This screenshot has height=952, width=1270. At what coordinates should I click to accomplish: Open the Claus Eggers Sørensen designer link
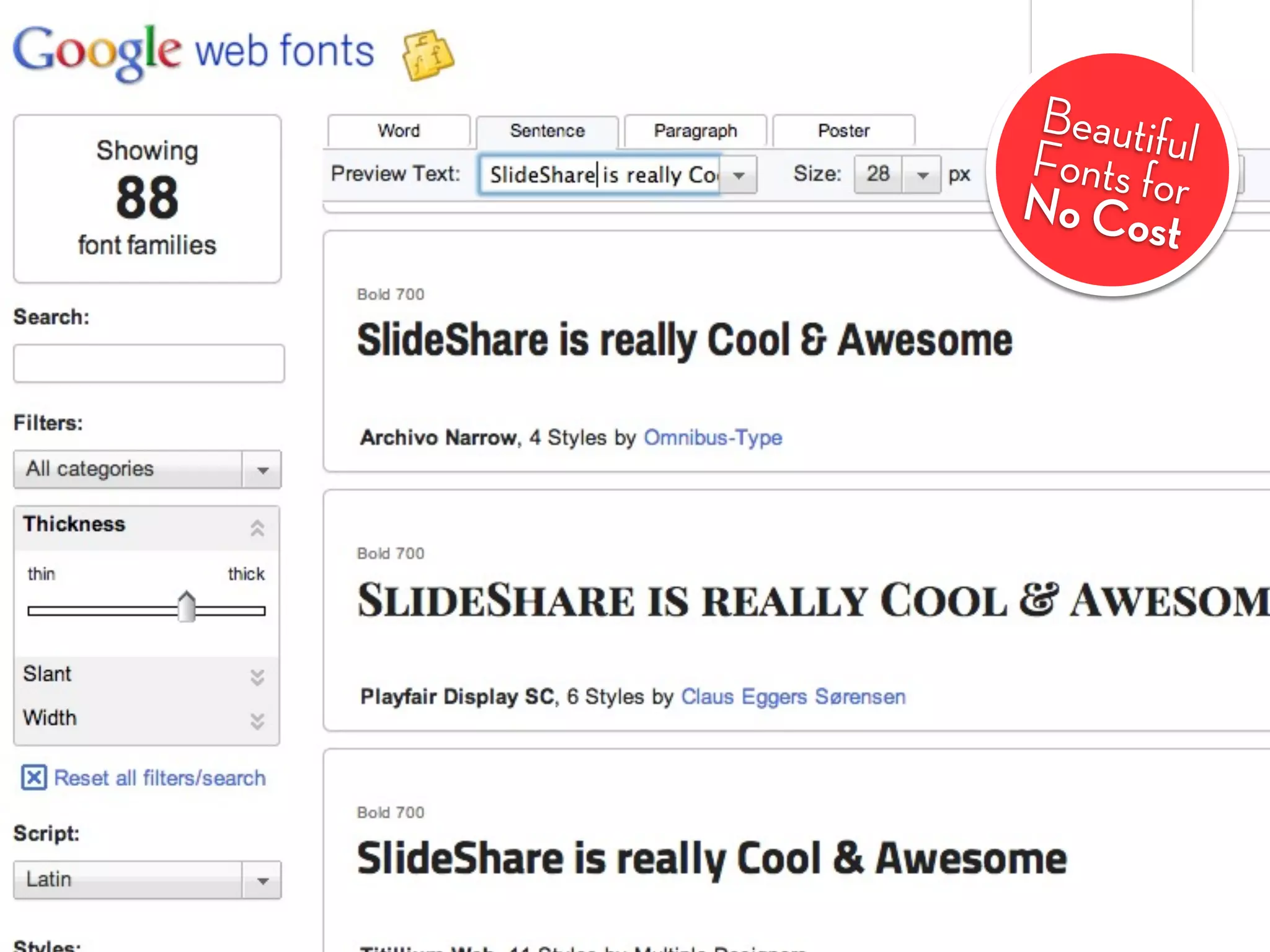pyautogui.click(x=793, y=697)
